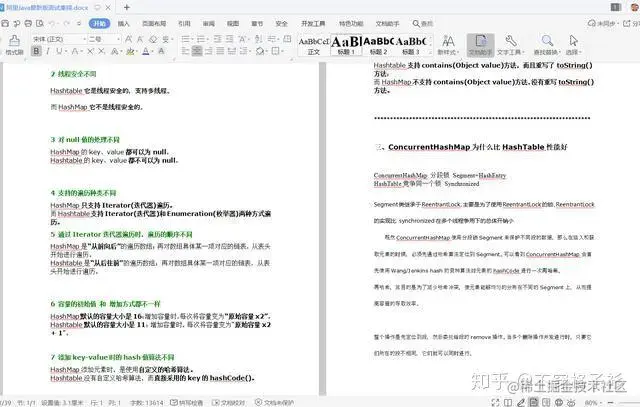The height and width of the screenshot is (407, 640).
Task: Click the Align Left icon
Action: (x=185, y=51)
